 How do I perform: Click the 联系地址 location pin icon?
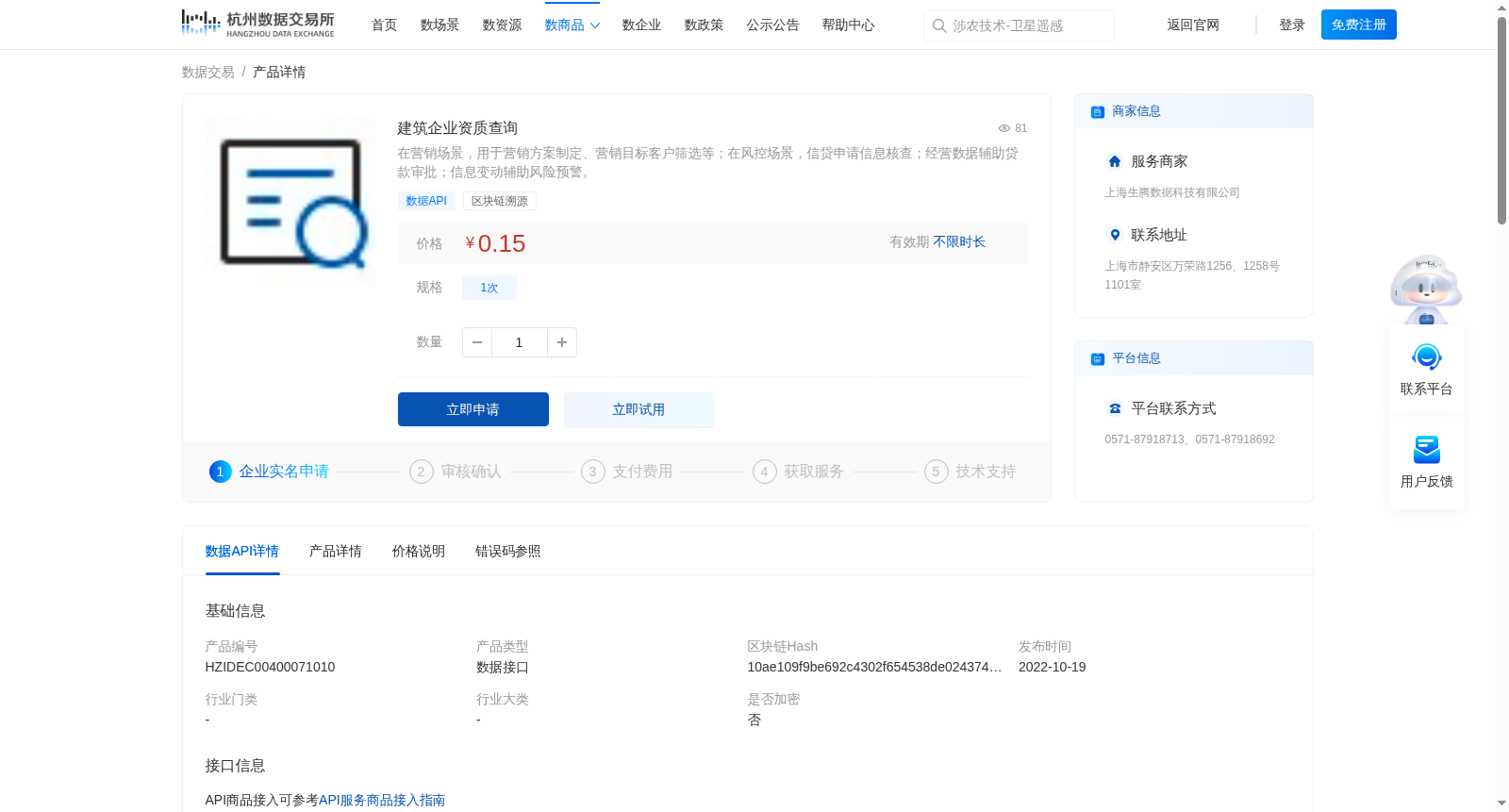click(x=1115, y=235)
